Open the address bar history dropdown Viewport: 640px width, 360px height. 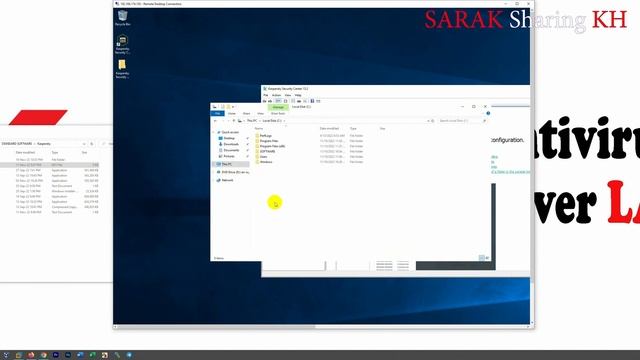click(x=428, y=121)
